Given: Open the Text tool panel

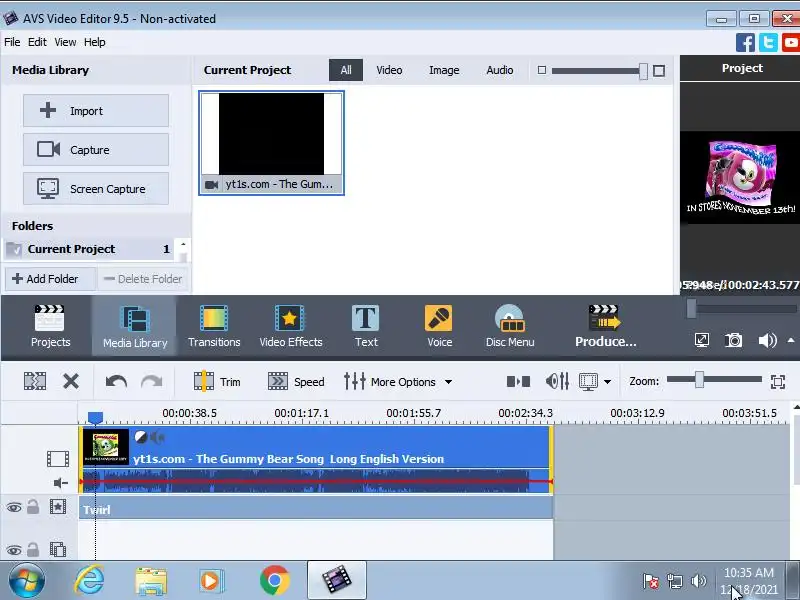Looking at the screenshot, I should click(366, 327).
